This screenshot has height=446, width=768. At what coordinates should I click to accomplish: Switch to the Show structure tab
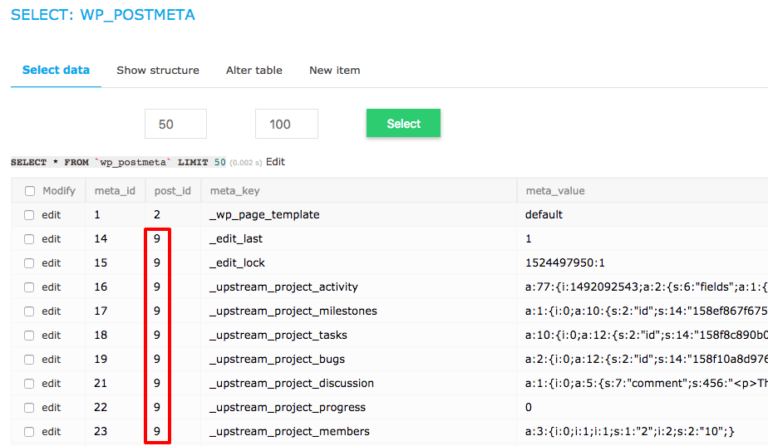coord(157,70)
